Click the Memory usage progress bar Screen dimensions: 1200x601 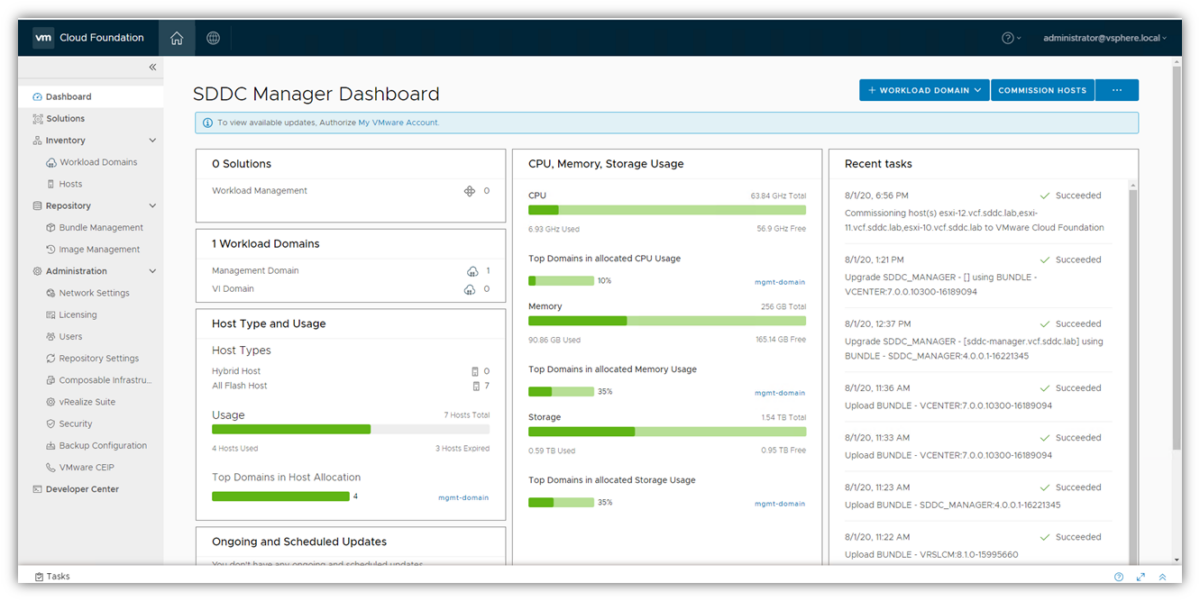[x=667, y=321]
